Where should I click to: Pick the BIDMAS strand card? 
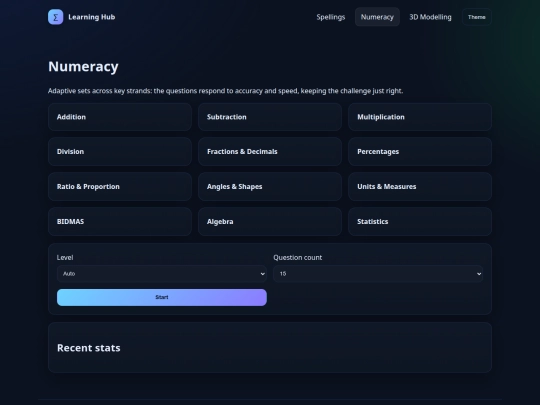tap(120, 222)
